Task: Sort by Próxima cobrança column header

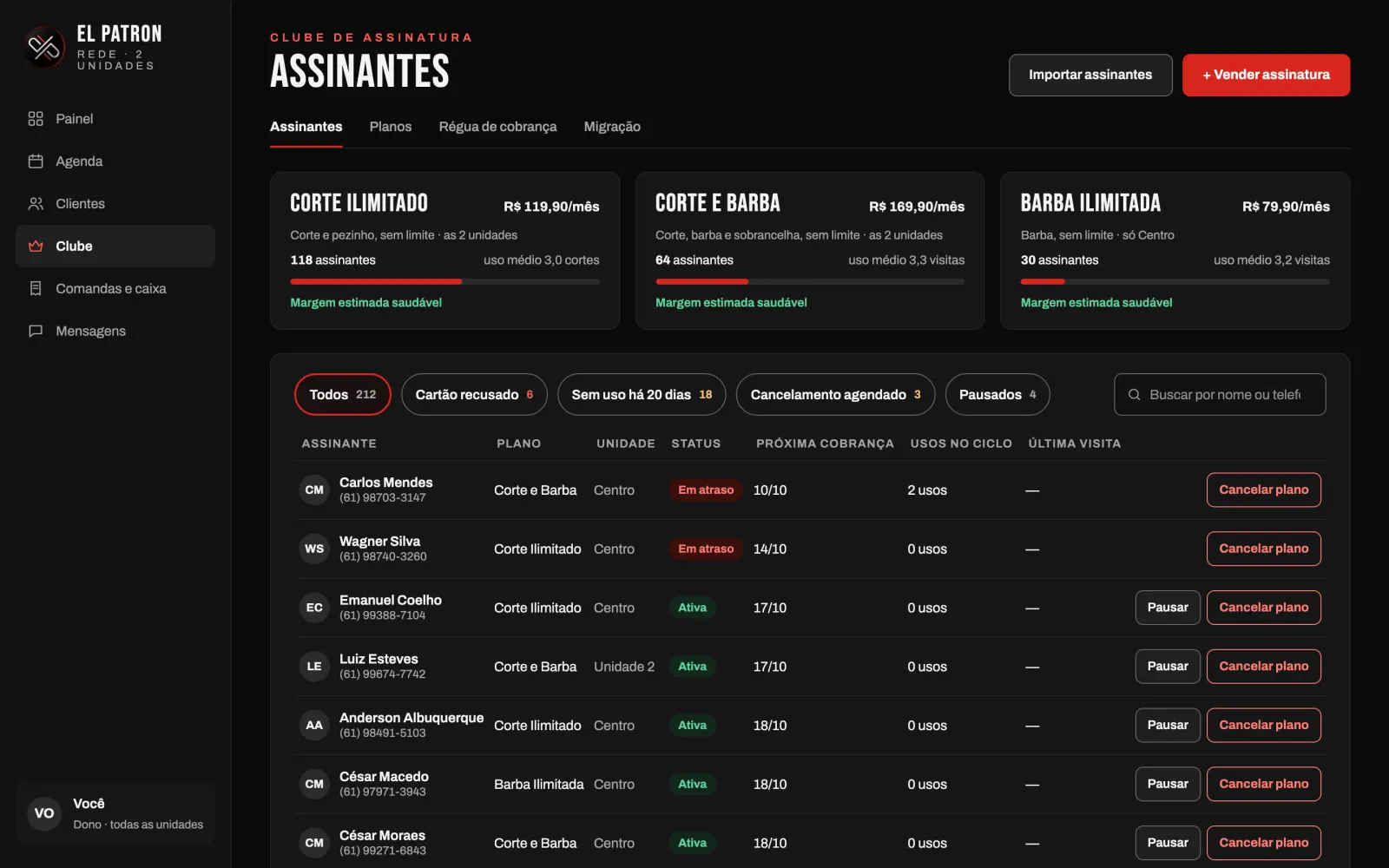Action: click(825, 444)
